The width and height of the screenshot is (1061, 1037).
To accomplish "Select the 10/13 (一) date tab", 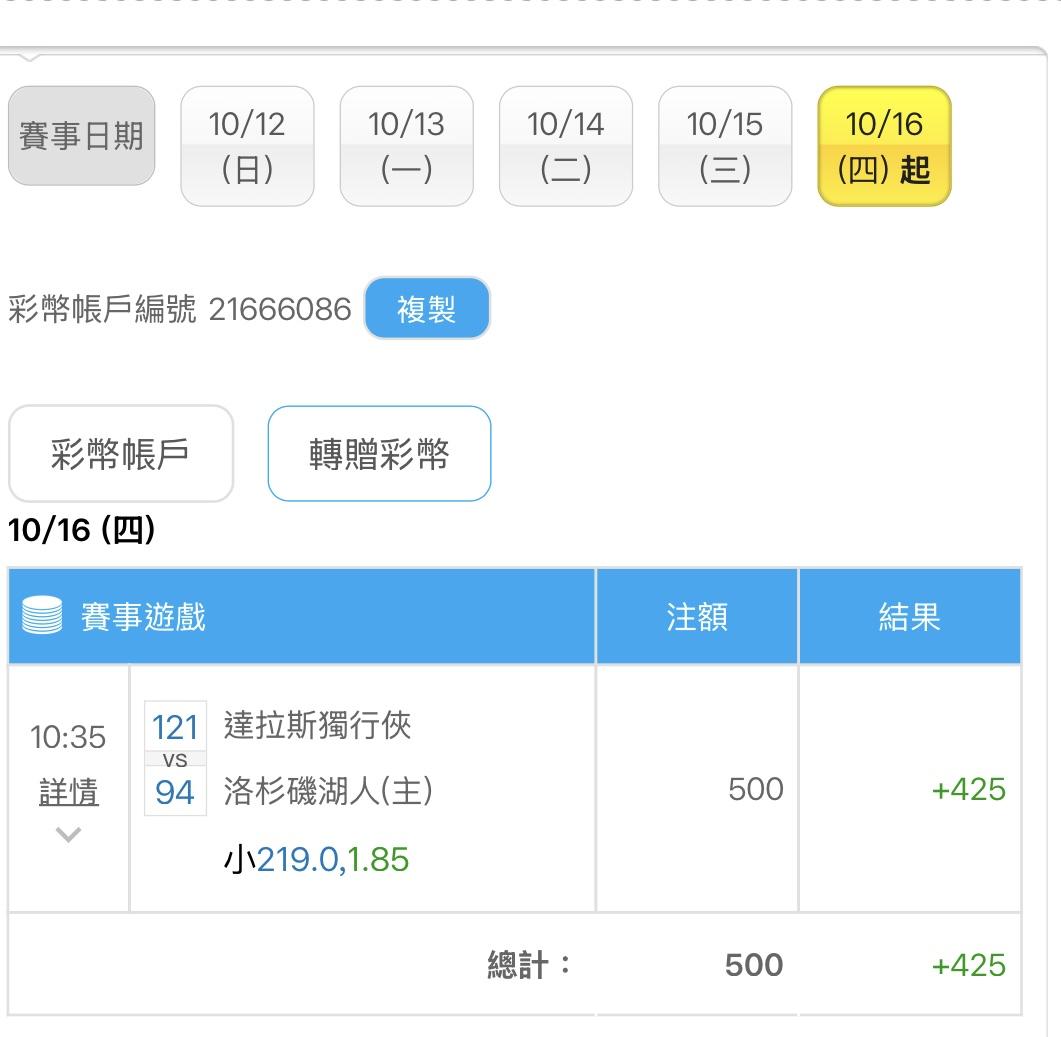I will 406,146.
